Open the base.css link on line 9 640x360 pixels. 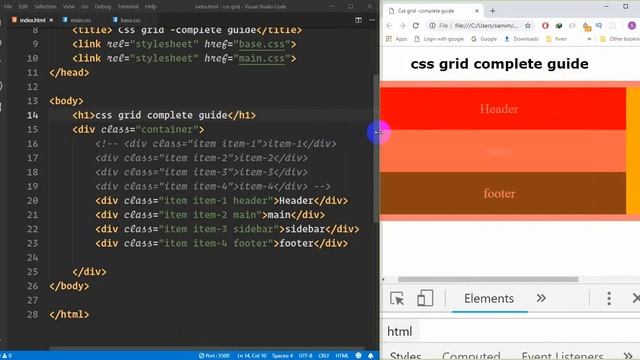[261, 44]
